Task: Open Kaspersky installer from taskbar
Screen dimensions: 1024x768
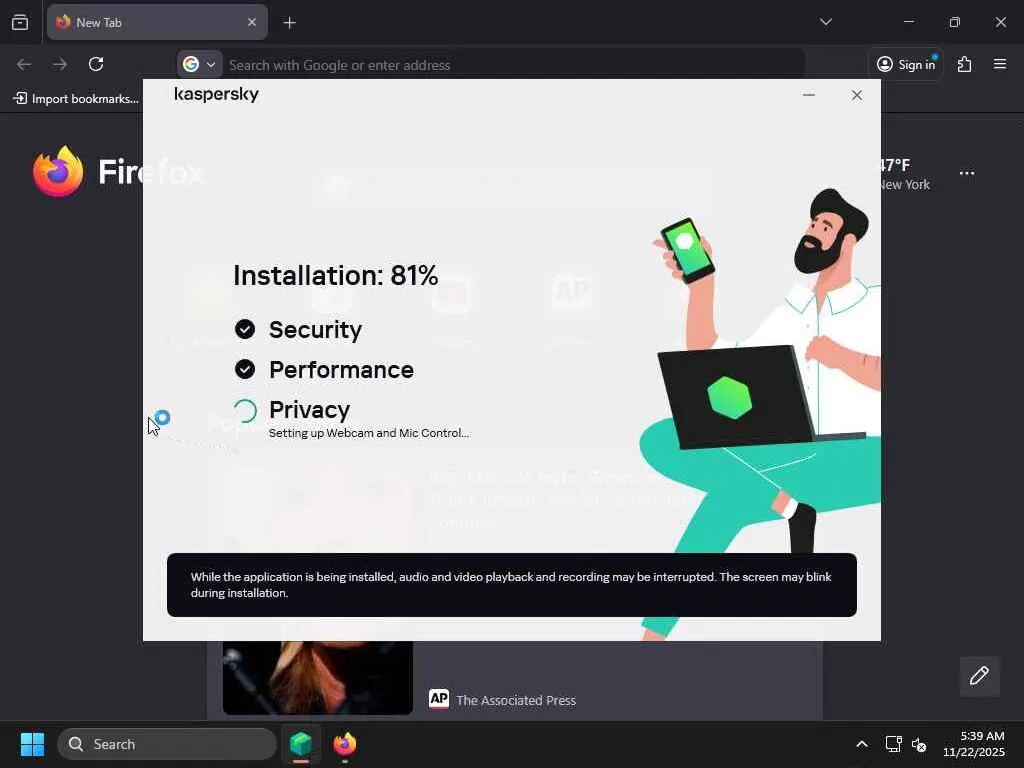Action: click(x=301, y=744)
